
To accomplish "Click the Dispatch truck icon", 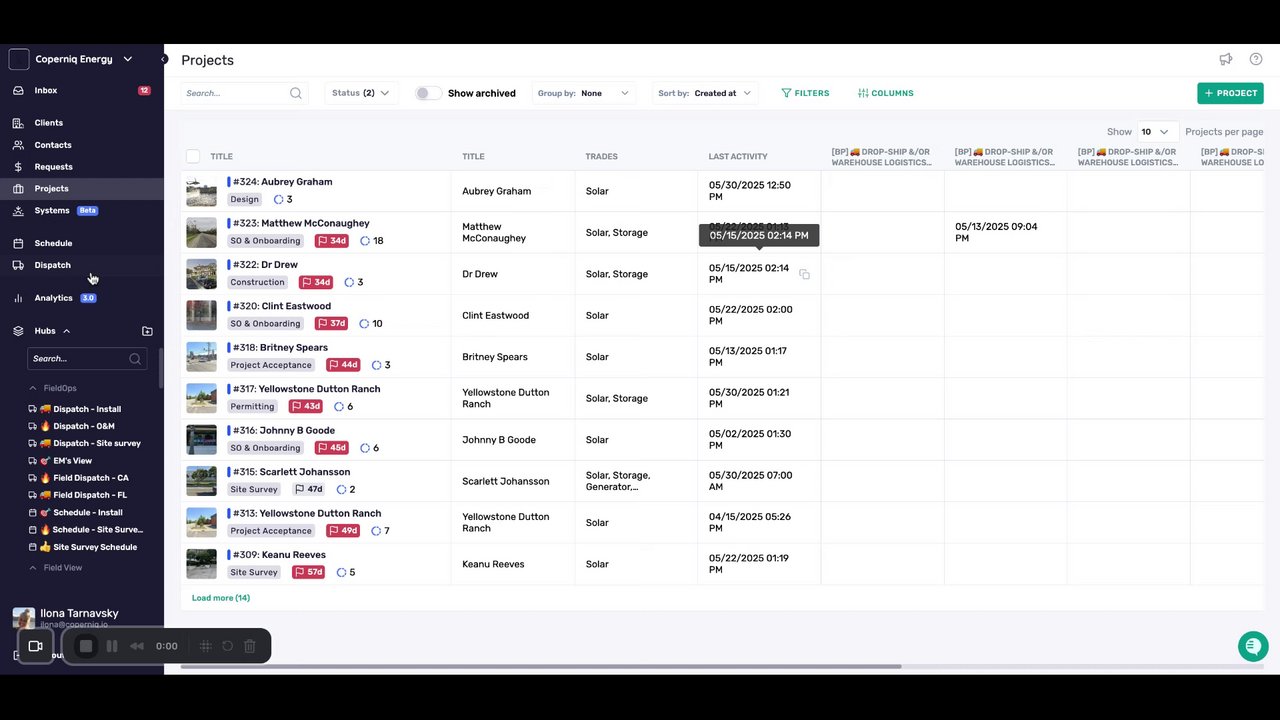I will [18, 265].
